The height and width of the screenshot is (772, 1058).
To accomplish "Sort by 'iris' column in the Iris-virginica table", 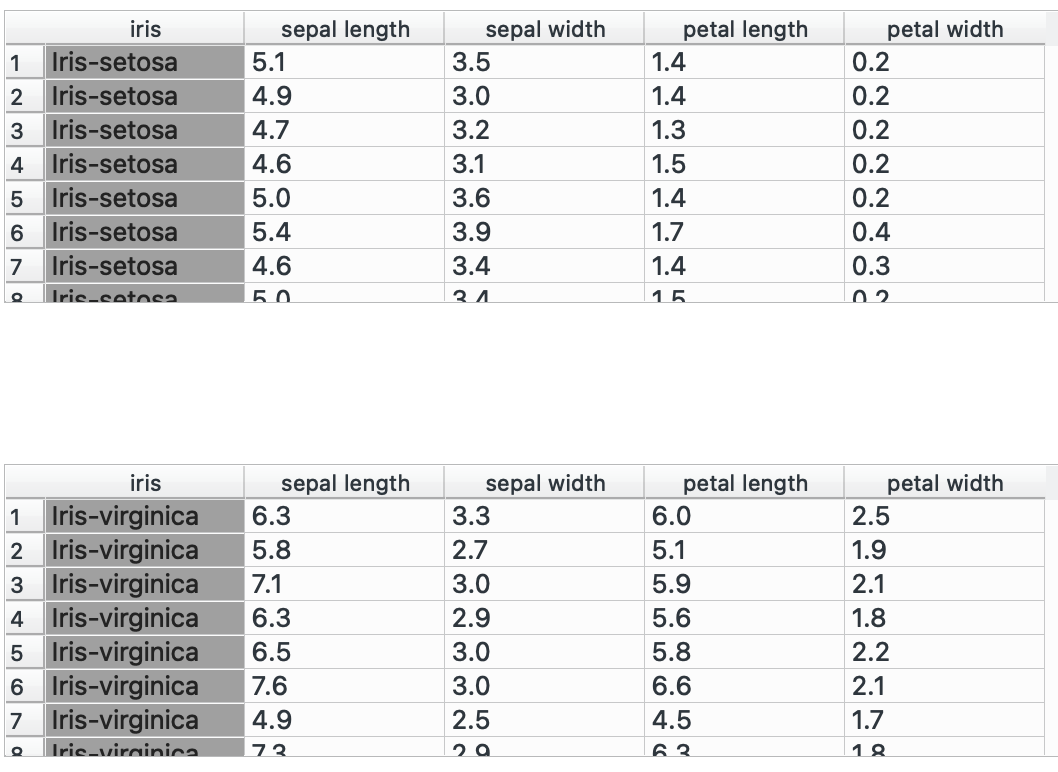I will click(145, 483).
